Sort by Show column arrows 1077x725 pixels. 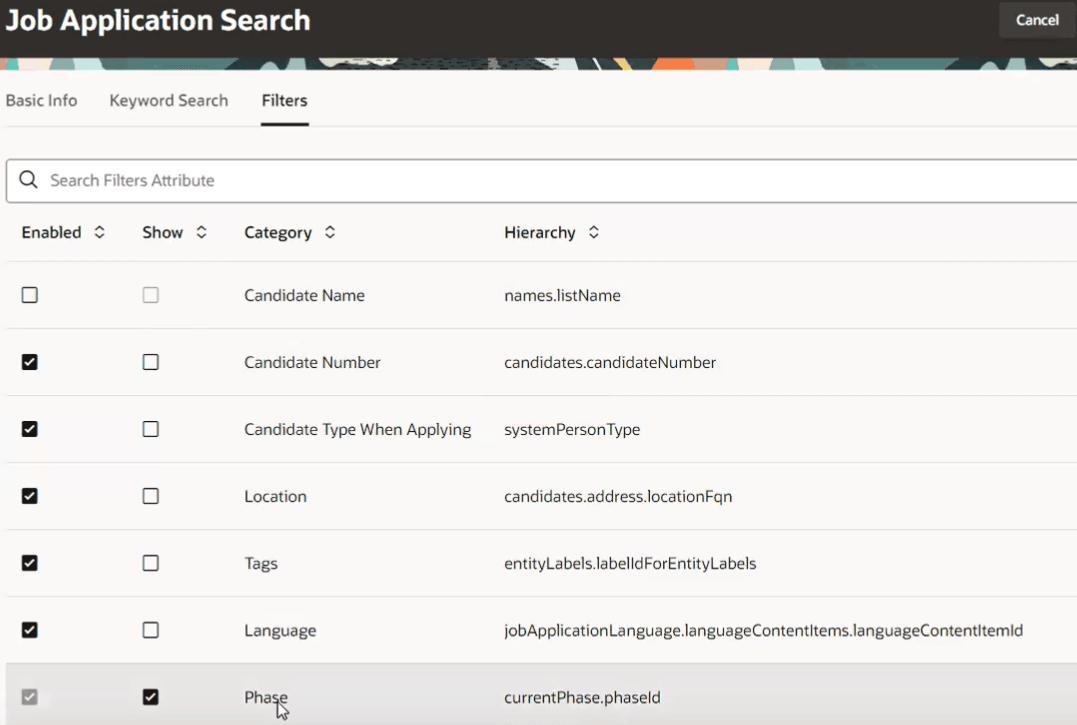point(201,233)
